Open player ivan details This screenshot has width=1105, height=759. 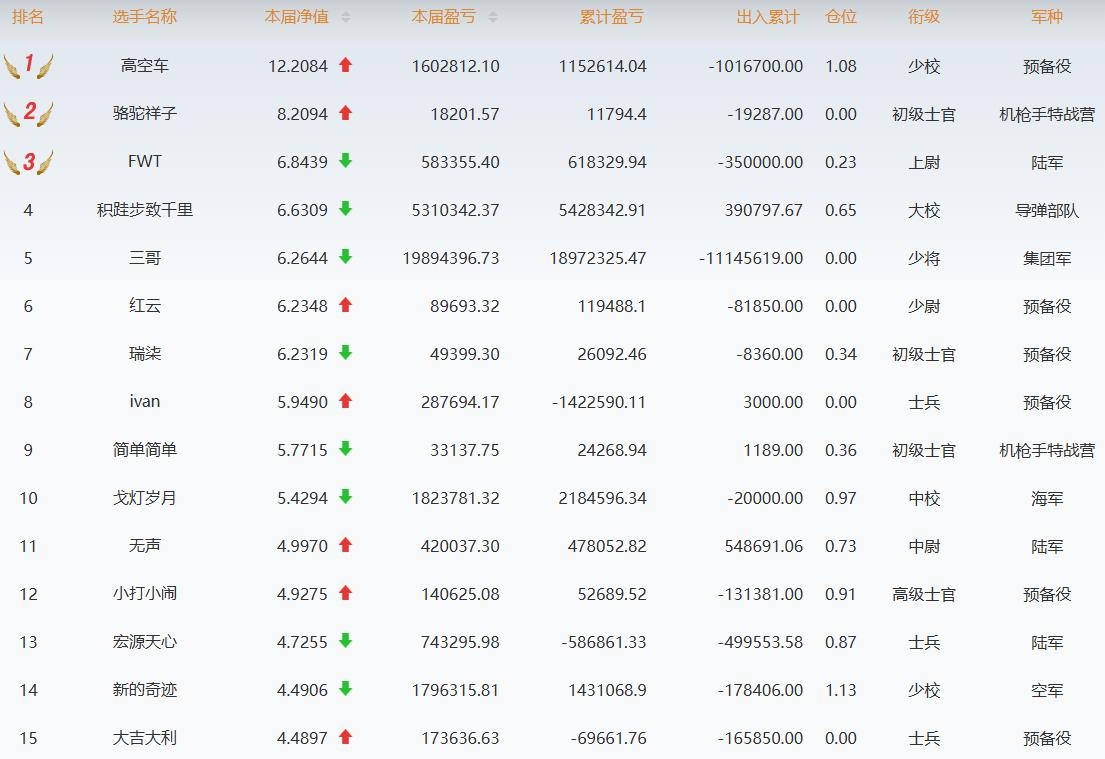[145, 402]
